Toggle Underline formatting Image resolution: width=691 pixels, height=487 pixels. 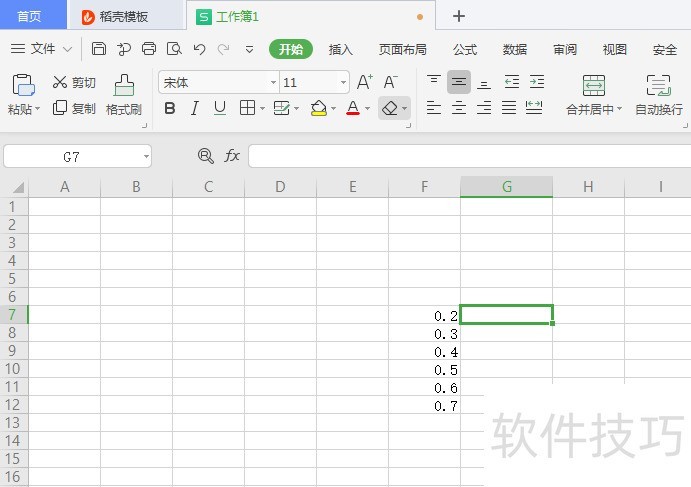coord(219,108)
